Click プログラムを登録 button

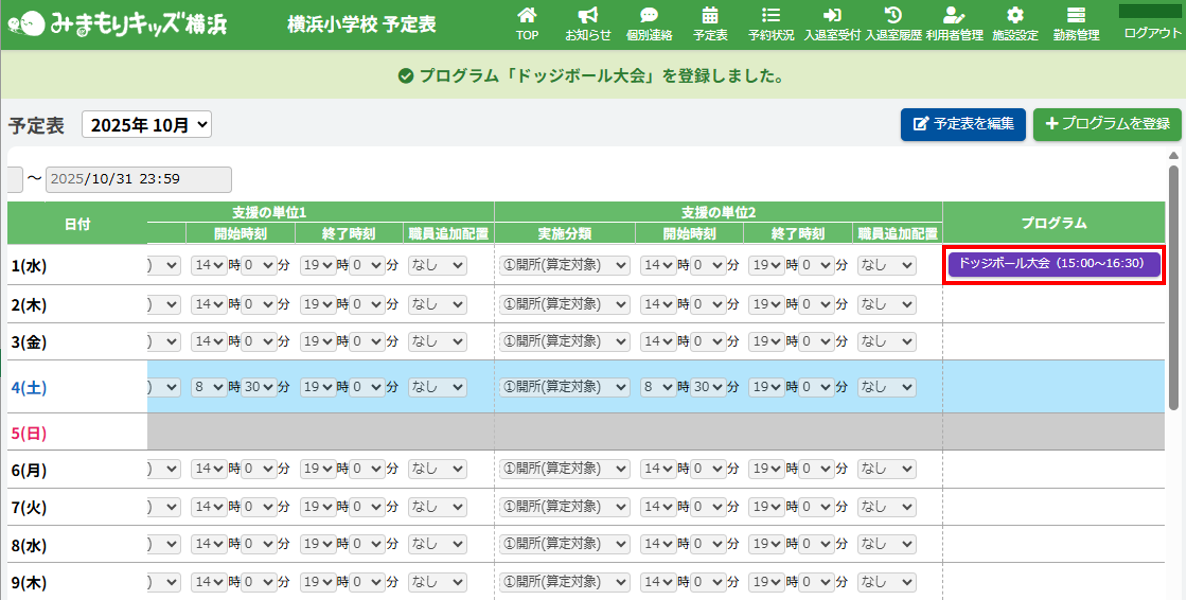coord(1107,124)
